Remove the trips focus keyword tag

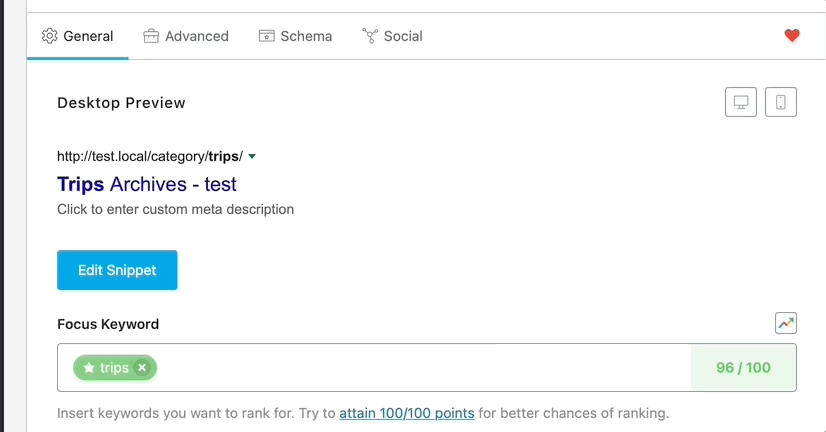coord(142,368)
